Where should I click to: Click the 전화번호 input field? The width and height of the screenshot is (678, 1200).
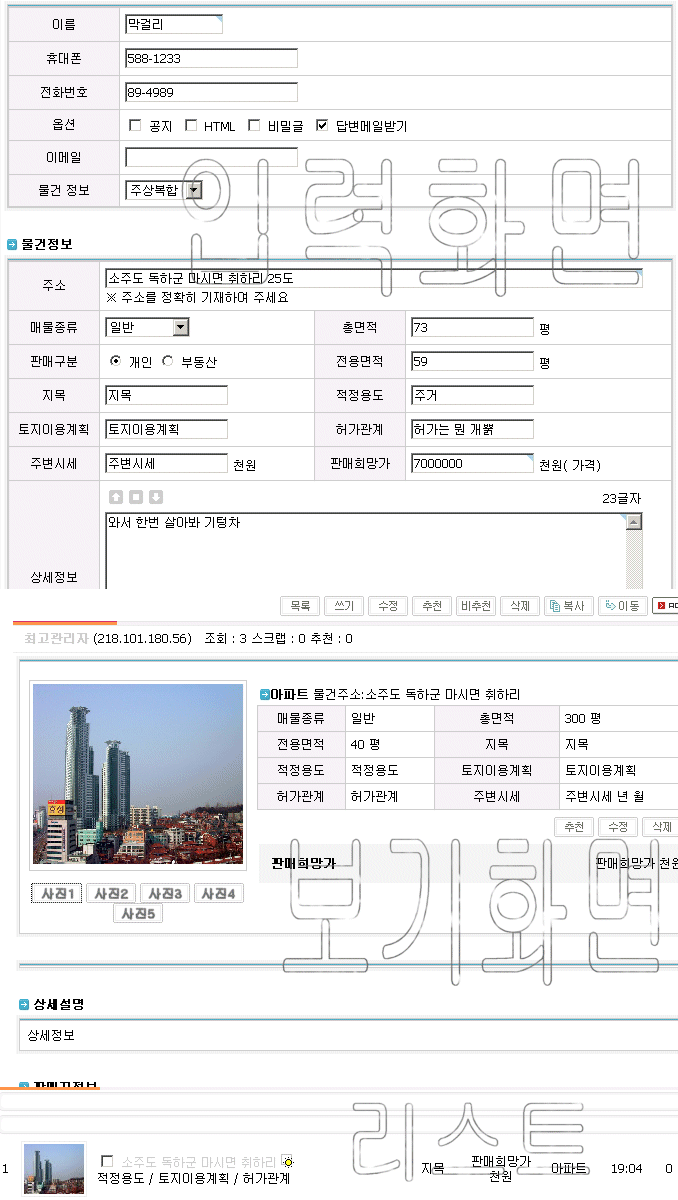(x=211, y=92)
